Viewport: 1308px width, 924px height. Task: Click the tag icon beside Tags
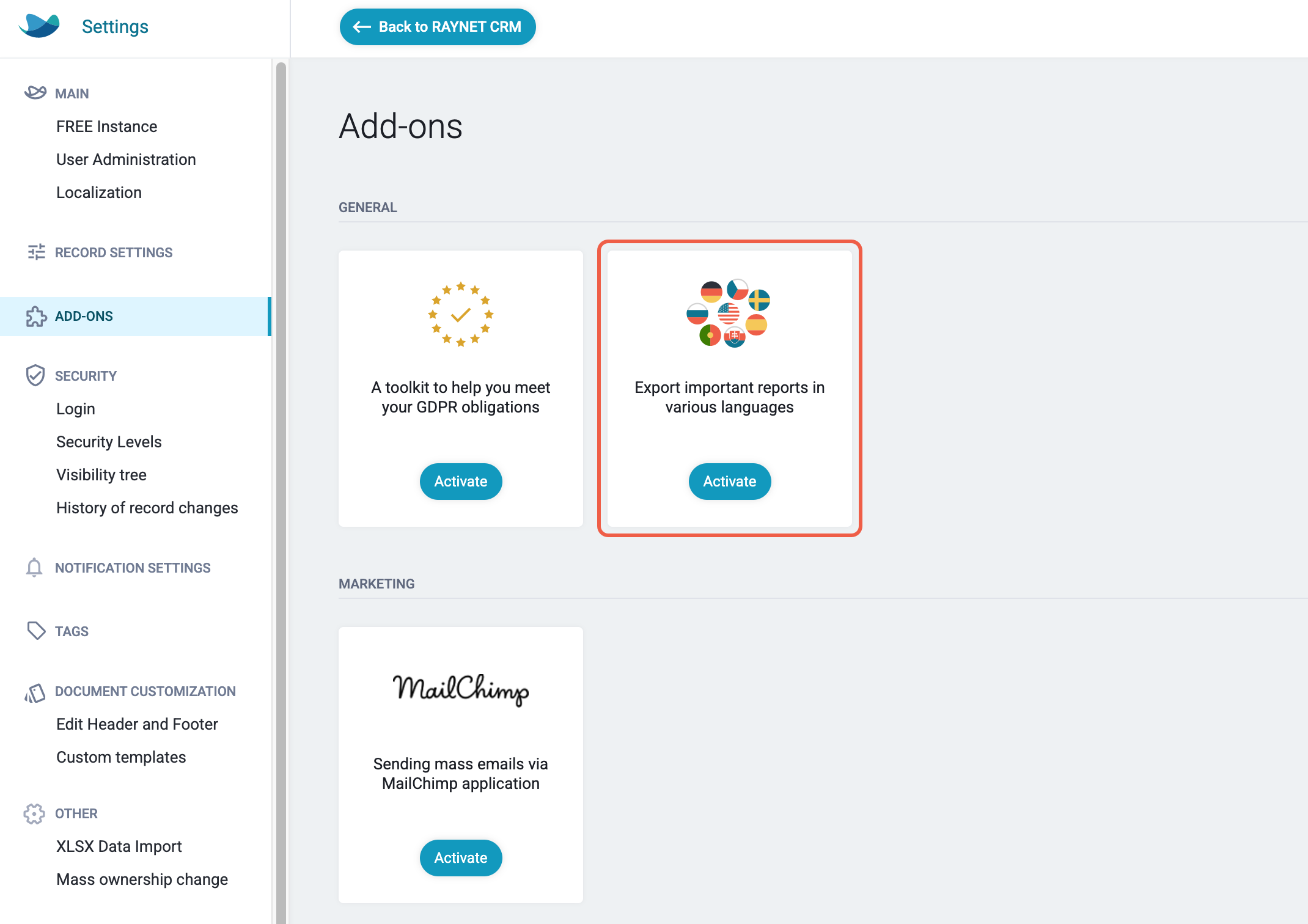[36, 631]
